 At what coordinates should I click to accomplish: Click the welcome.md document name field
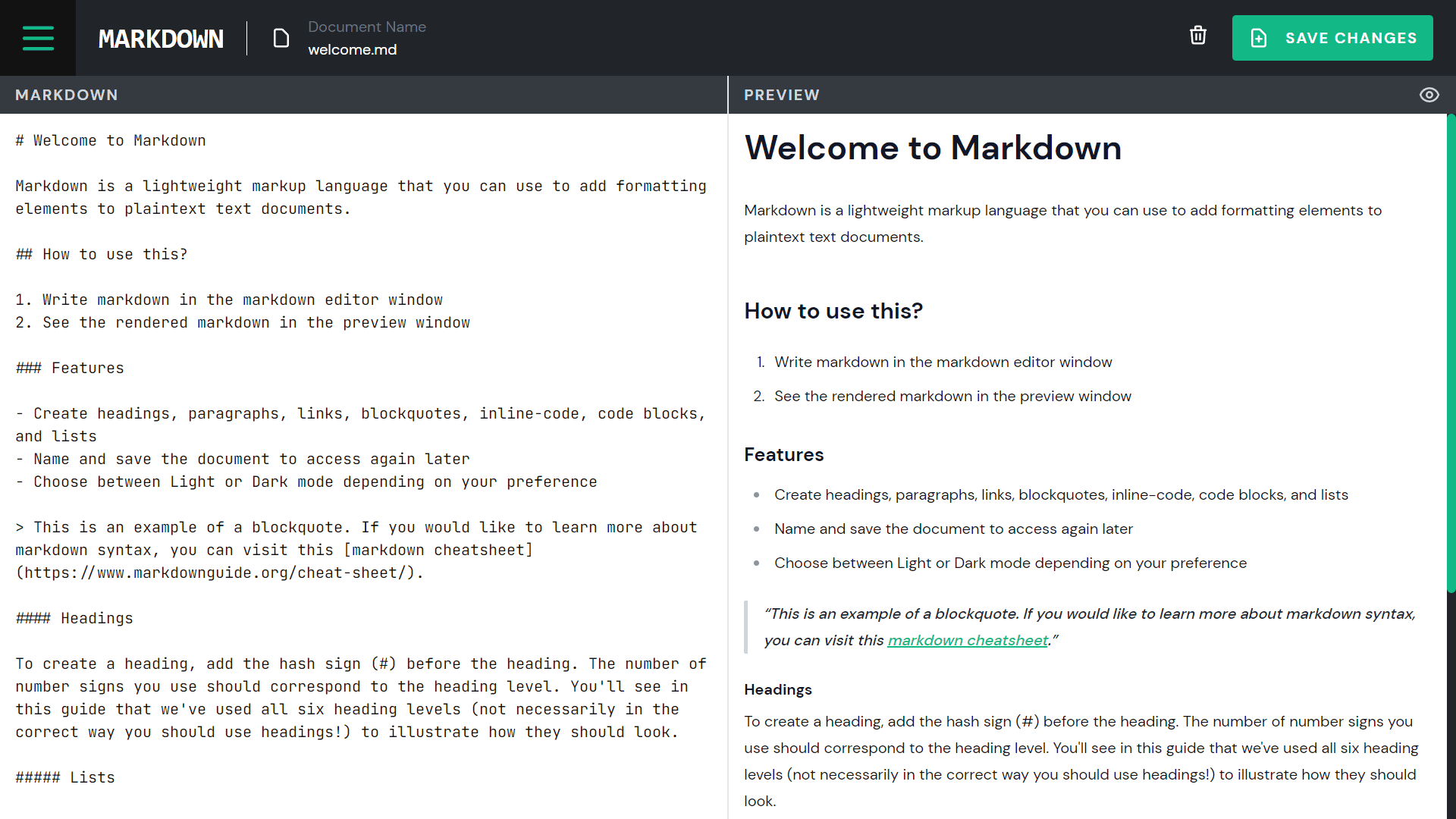tap(352, 49)
